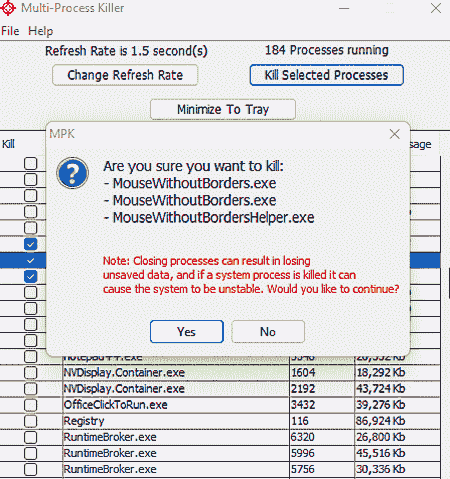
Task: Tick the OfficeClickToRun.exe kill checkbox
Action: (30, 405)
